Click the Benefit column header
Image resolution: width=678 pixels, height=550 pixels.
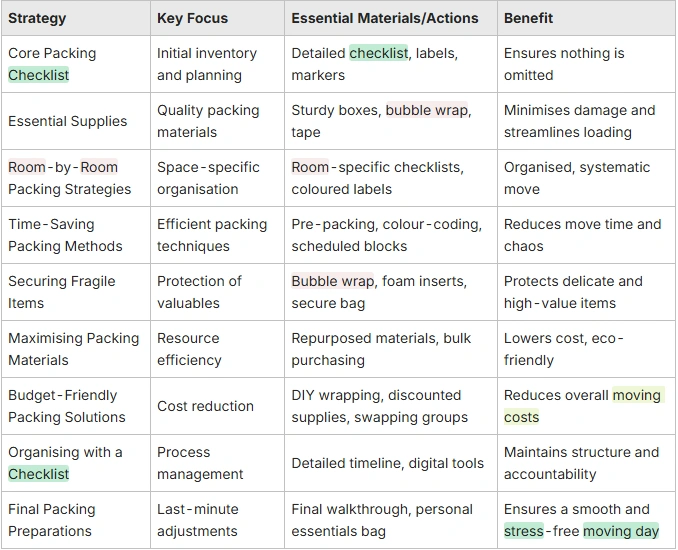pyautogui.click(x=528, y=18)
